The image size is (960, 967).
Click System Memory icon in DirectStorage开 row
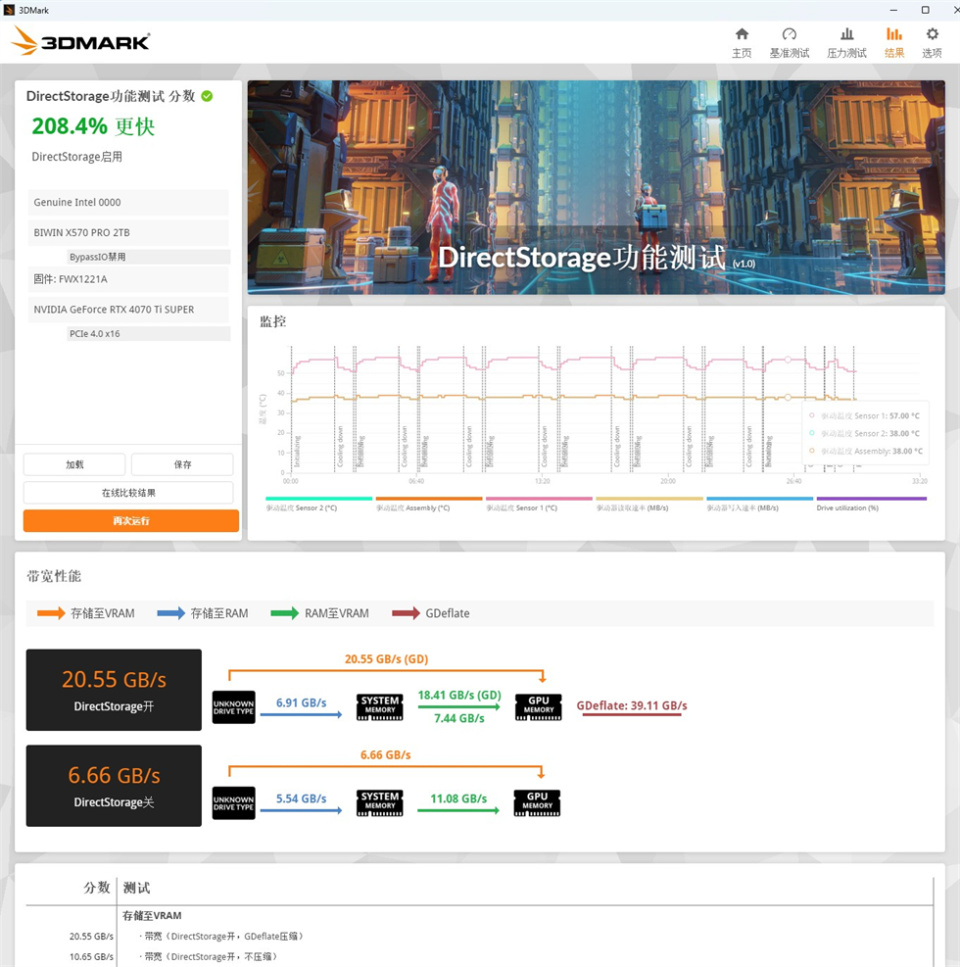click(380, 707)
